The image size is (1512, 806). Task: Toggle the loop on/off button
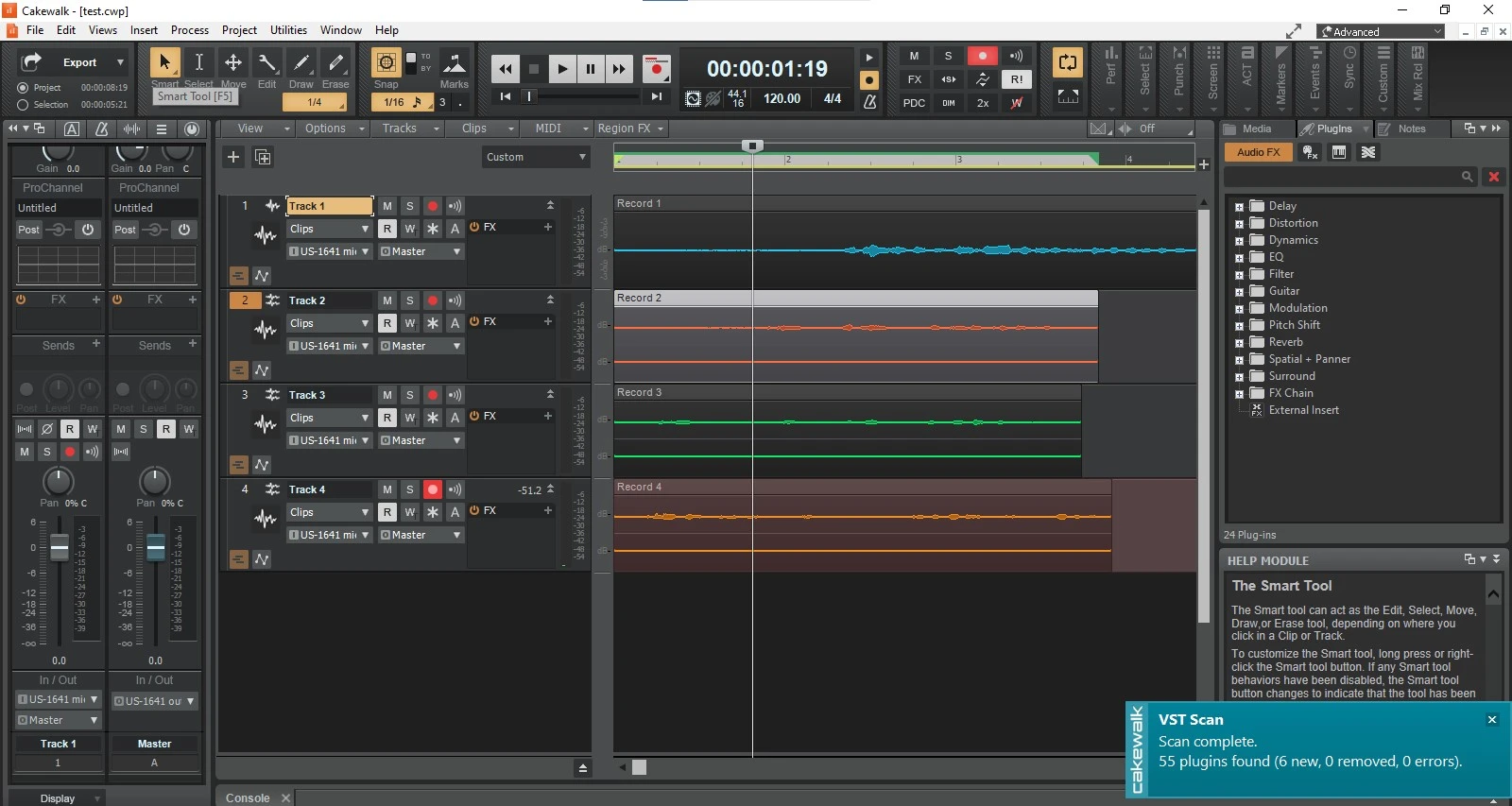point(1067,63)
